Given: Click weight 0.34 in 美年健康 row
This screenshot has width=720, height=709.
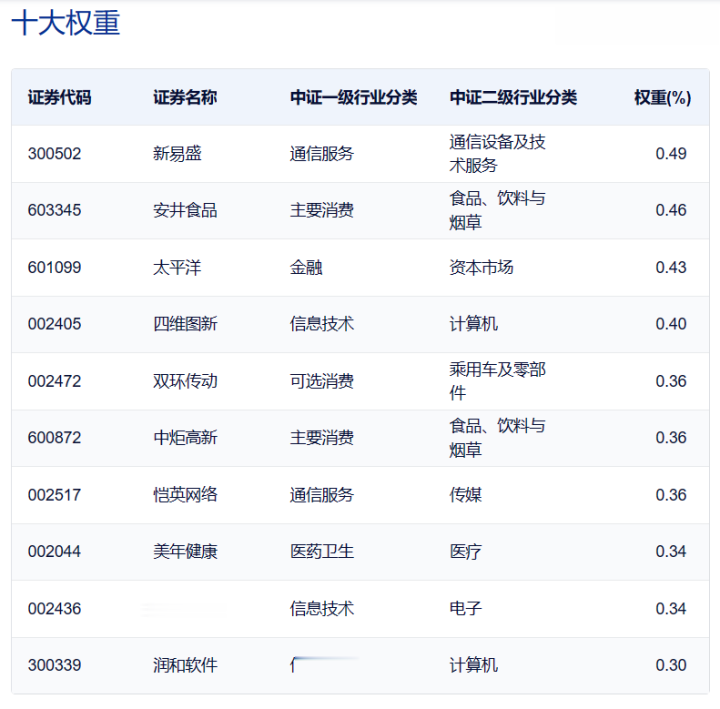Looking at the screenshot, I should pyautogui.click(x=671, y=551).
